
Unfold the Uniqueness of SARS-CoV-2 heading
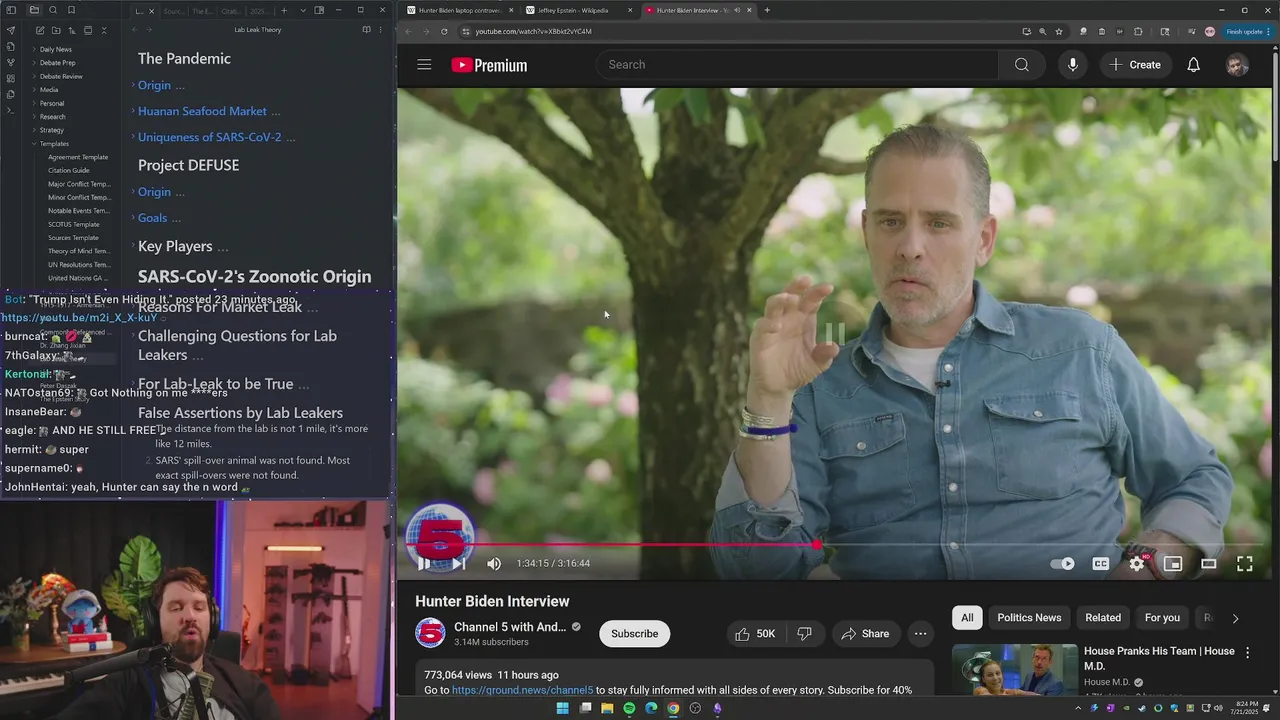point(133,137)
